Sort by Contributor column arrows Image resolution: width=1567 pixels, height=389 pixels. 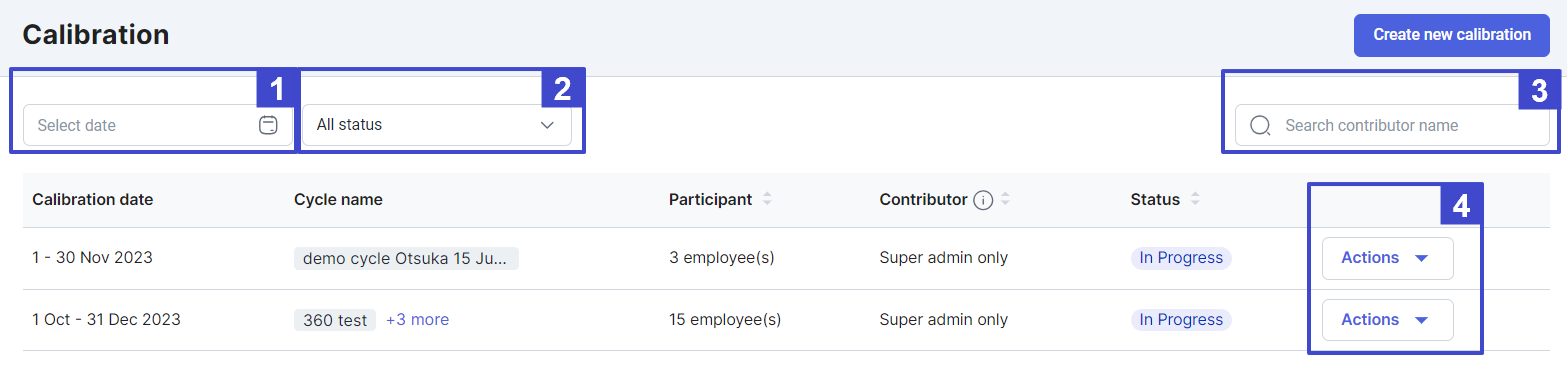(1005, 199)
